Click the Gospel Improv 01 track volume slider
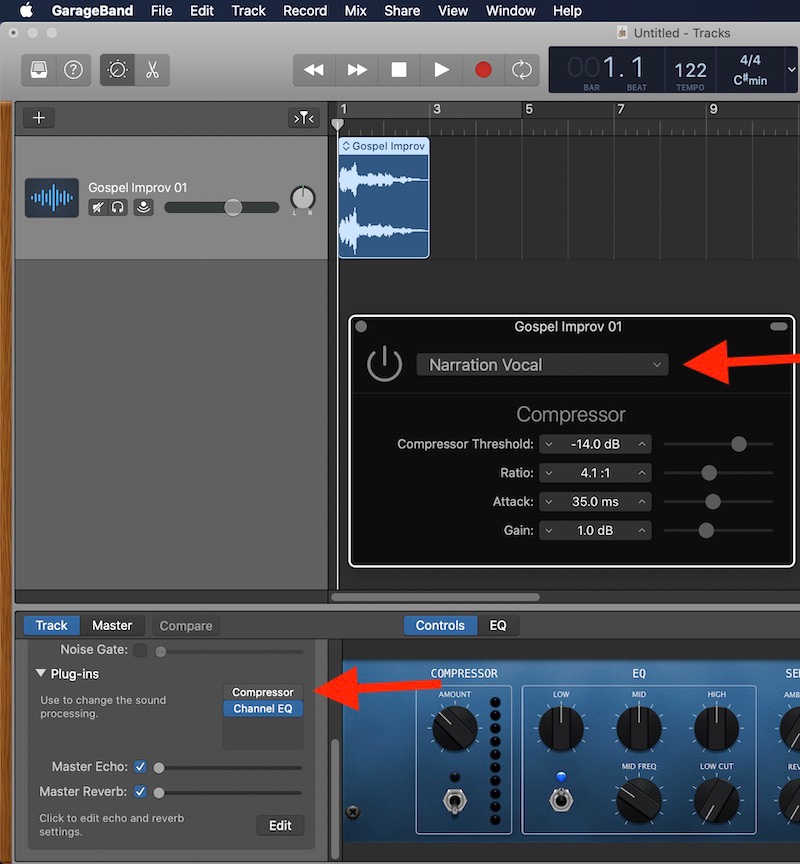The image size is (800, 864). 221,207
